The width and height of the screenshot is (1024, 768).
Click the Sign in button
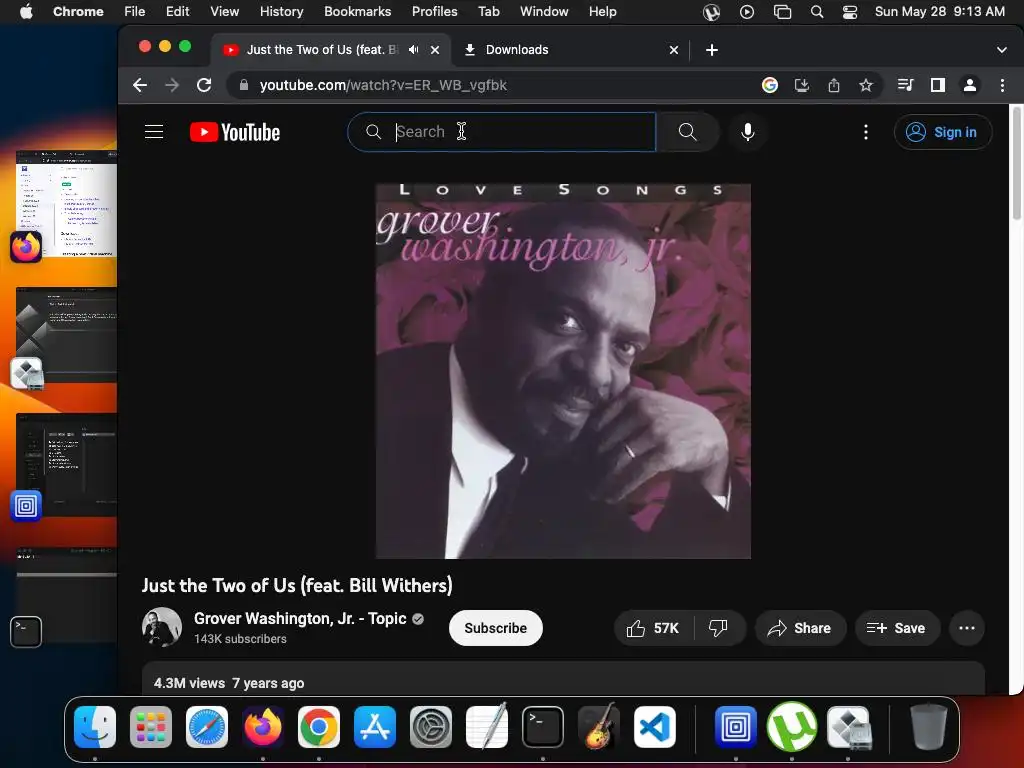(943, 132)
